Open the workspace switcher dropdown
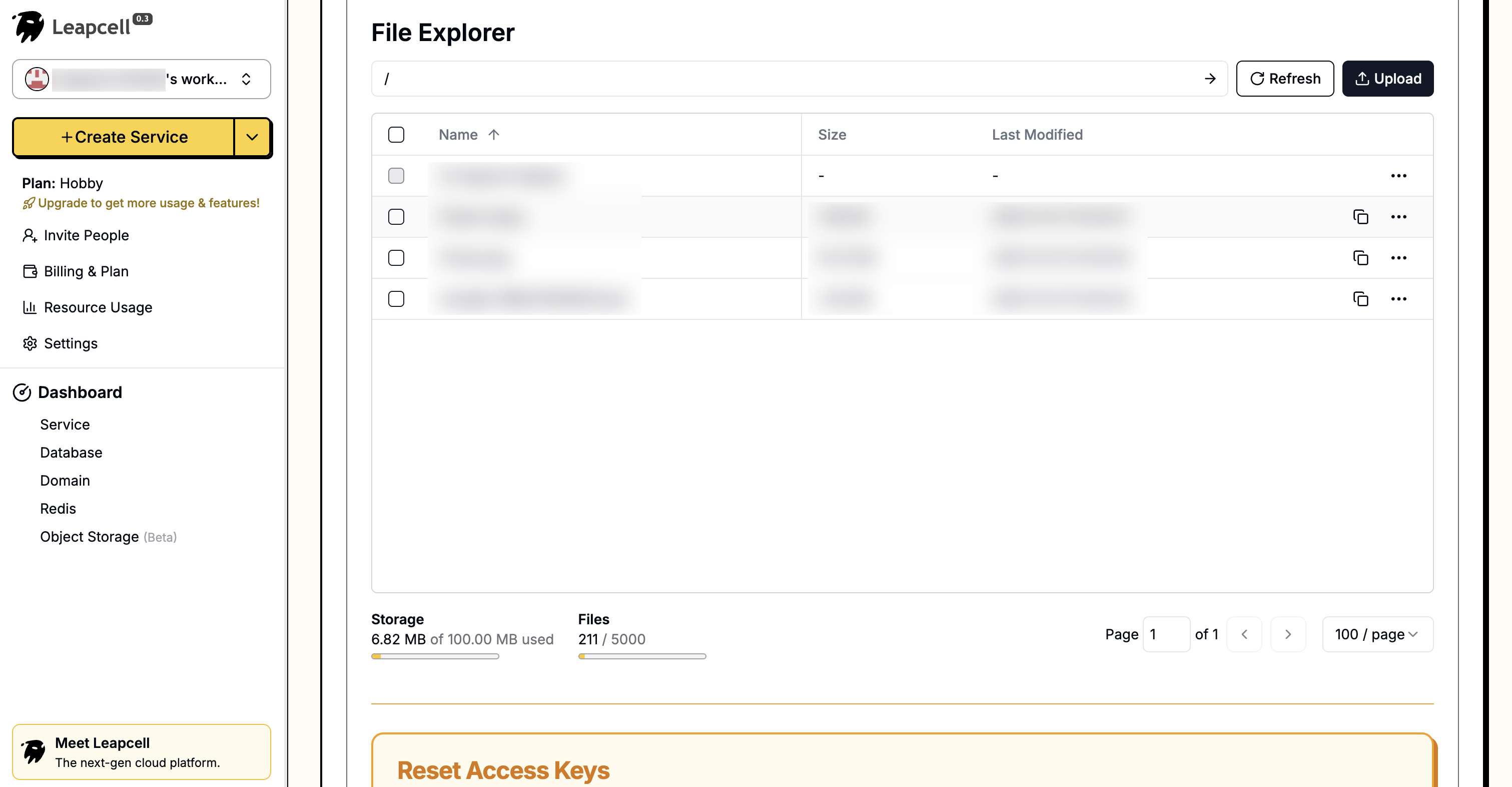Image resolution: width=1512 pixels, height=787 pixels. point(142,79)
